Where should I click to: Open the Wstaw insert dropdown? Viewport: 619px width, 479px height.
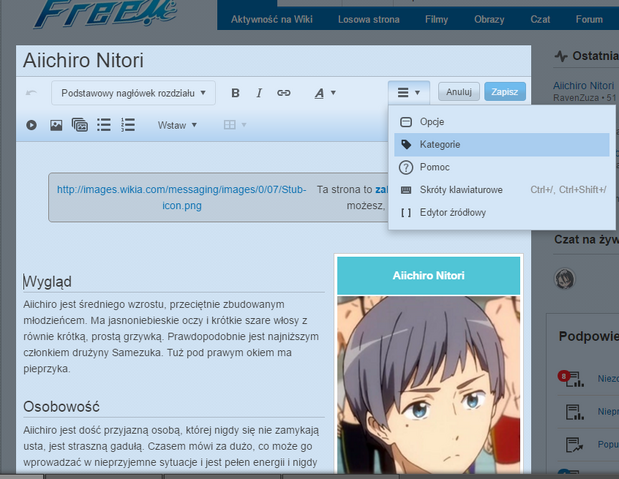click(177, 125)
